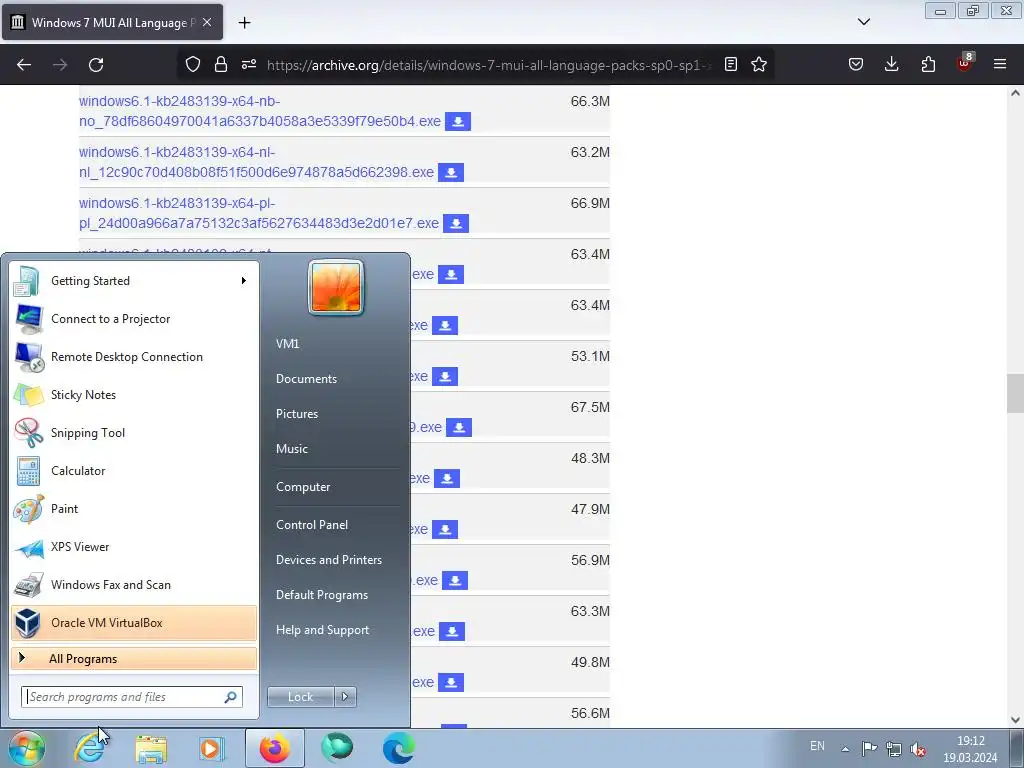
Task: Open tracking protection shield icon
Action: pyautogui.click(x=193, y=64)
